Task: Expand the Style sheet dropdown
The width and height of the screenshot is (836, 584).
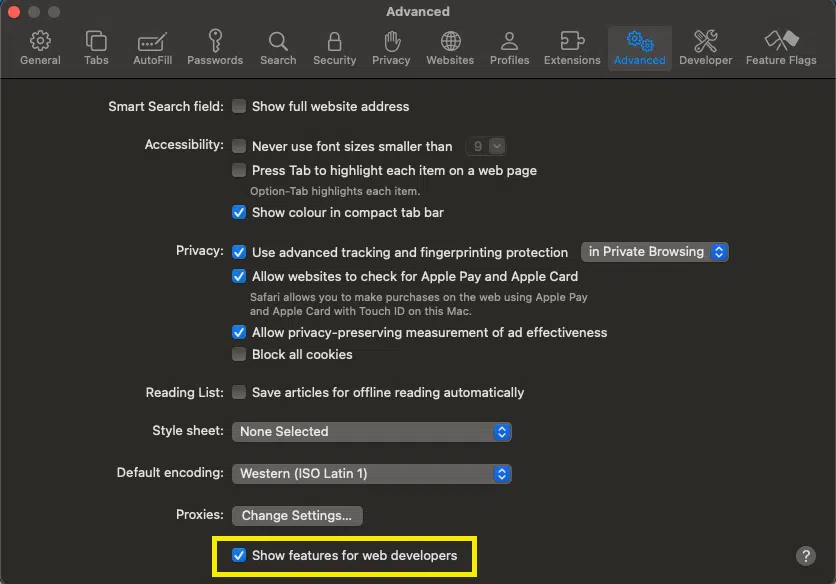Action: 372,432
